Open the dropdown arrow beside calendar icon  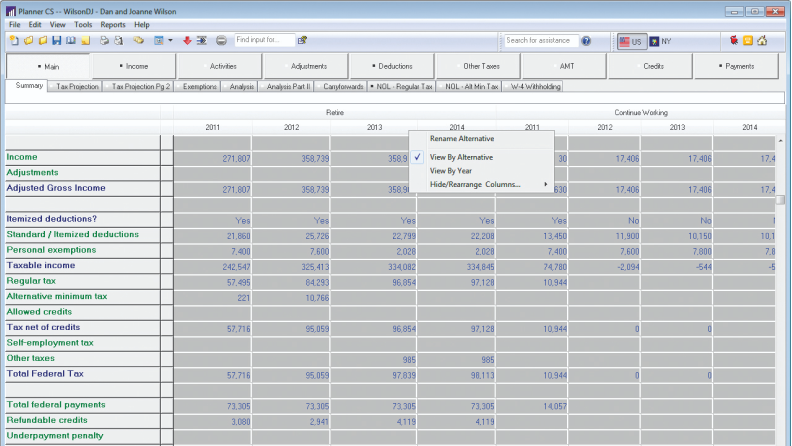coord(170,40)
